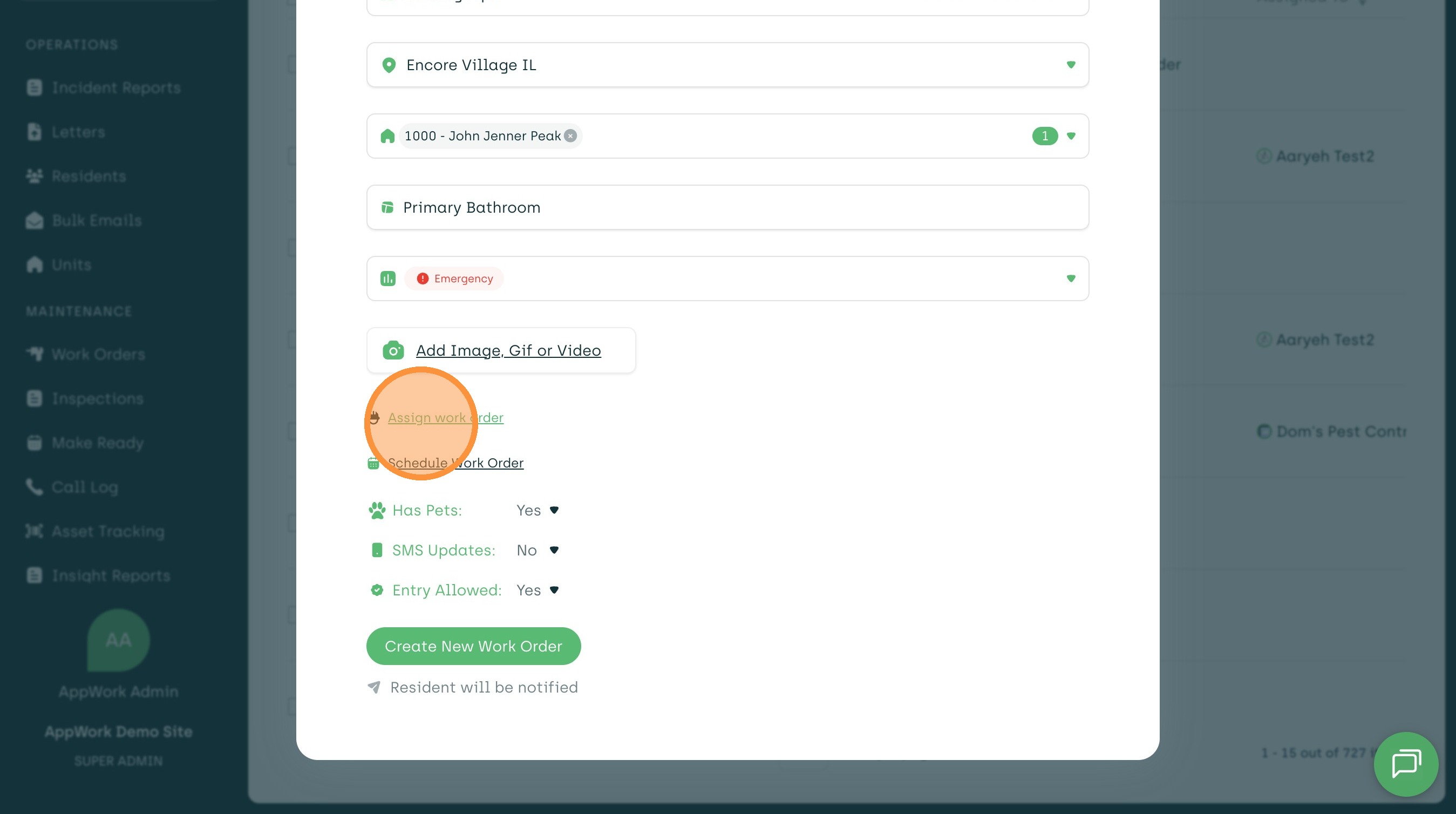
Task: Click the location pin icon in Encore Village field
Action: [x=389, y=65]
